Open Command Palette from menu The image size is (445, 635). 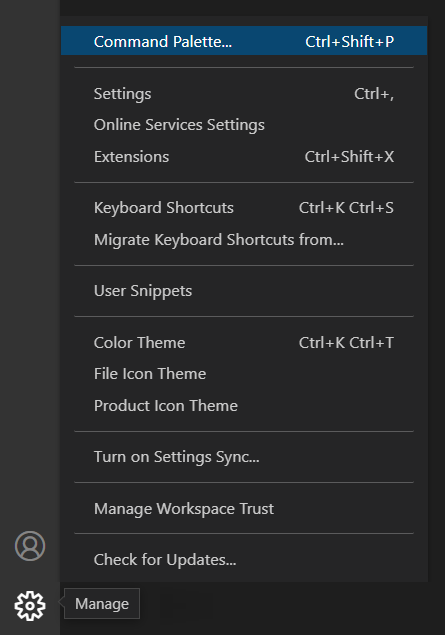244,40
